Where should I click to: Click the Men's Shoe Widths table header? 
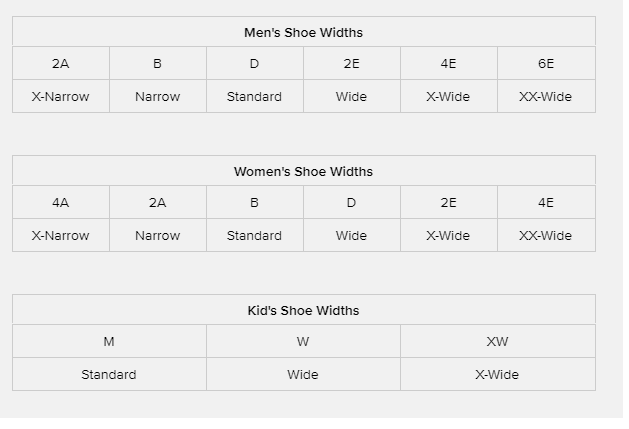[303, 32]
